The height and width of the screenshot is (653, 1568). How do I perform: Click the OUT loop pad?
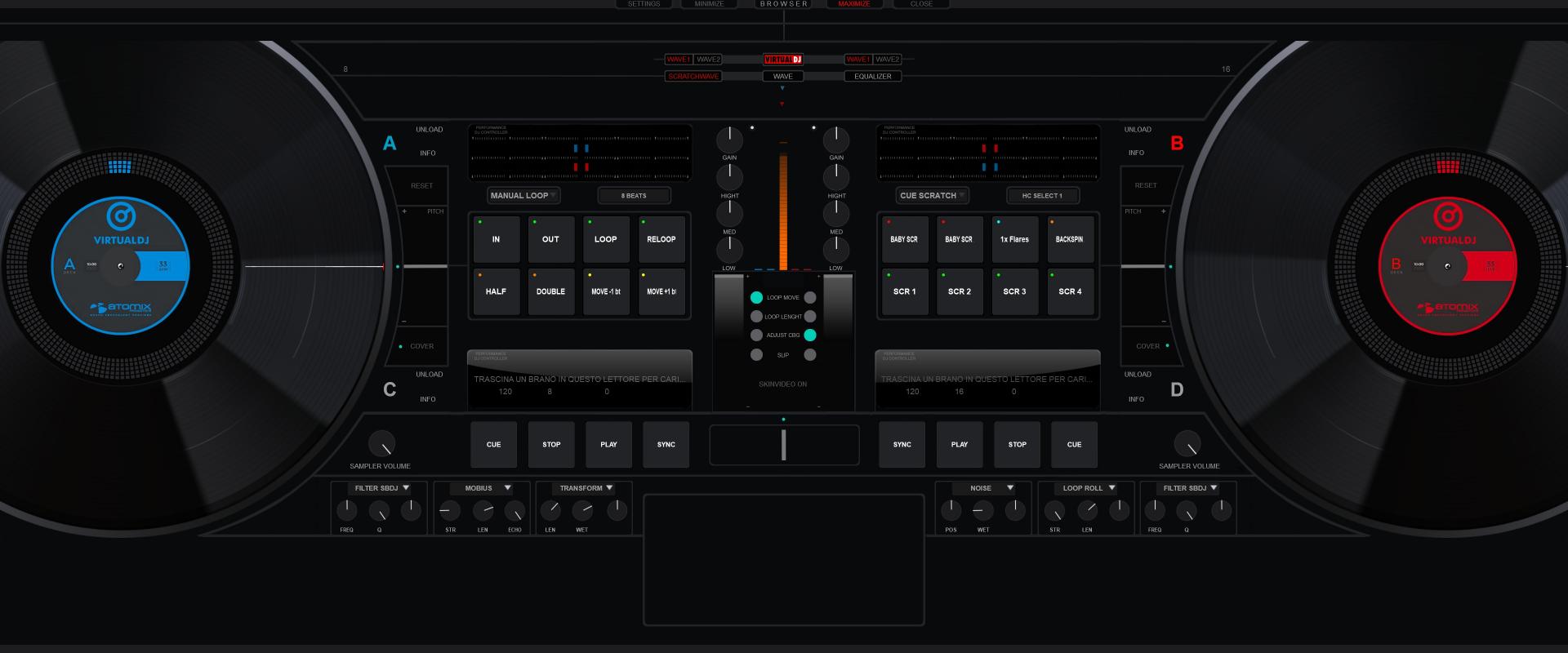(x=550, y=239)
